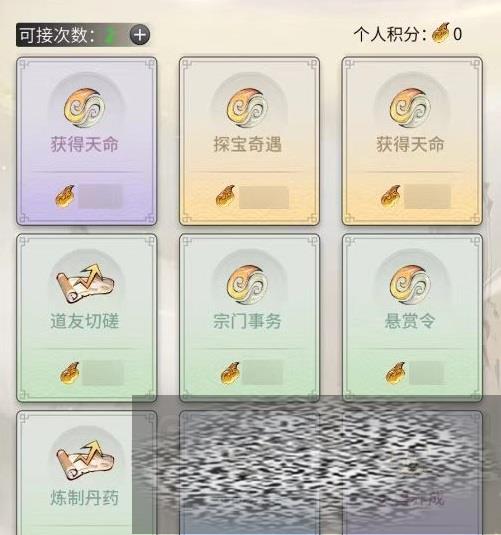Click the swirl icon on 宗门事务 card

[x=248, y=285]
